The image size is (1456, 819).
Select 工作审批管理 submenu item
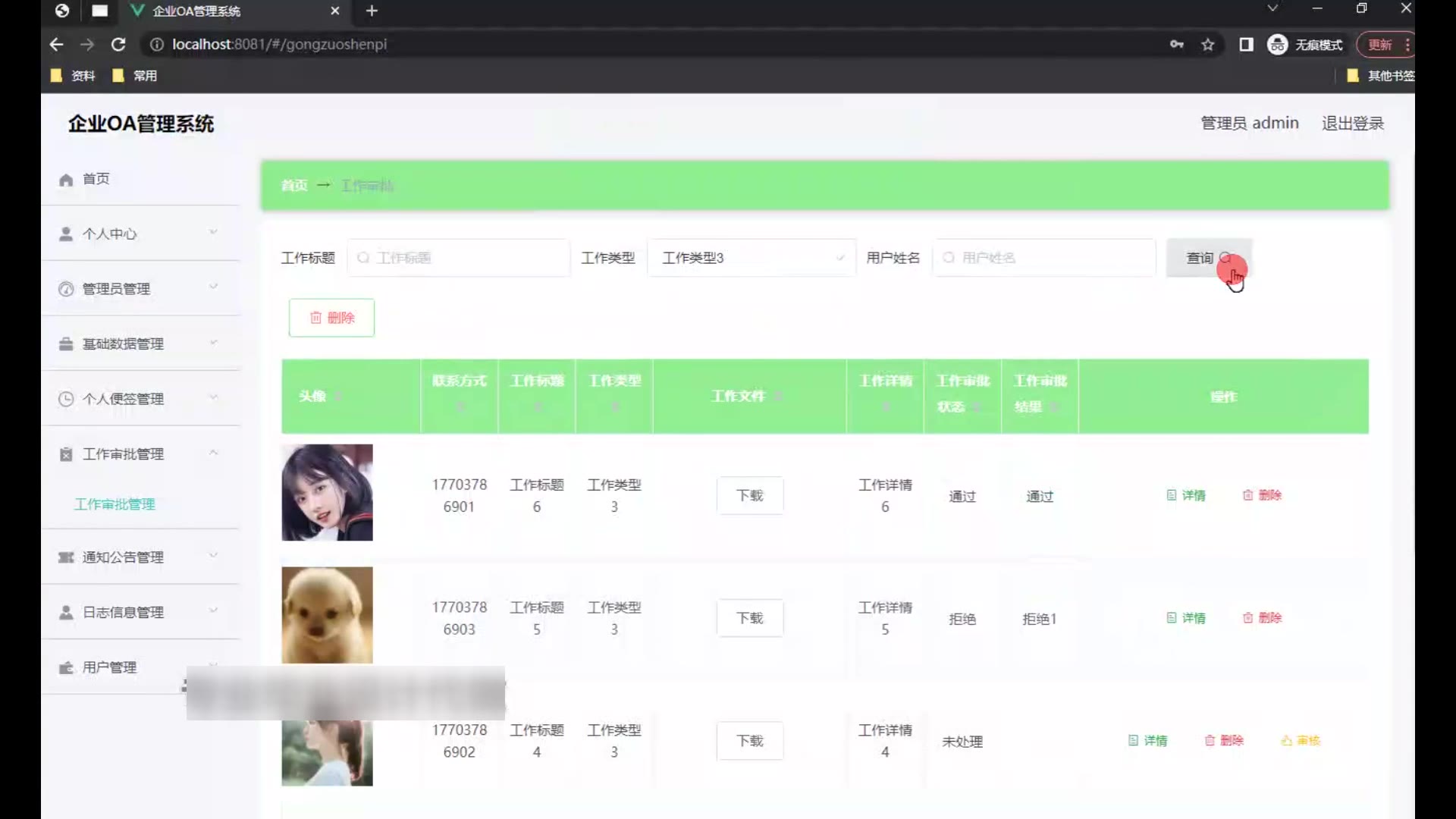pos(115,504)
